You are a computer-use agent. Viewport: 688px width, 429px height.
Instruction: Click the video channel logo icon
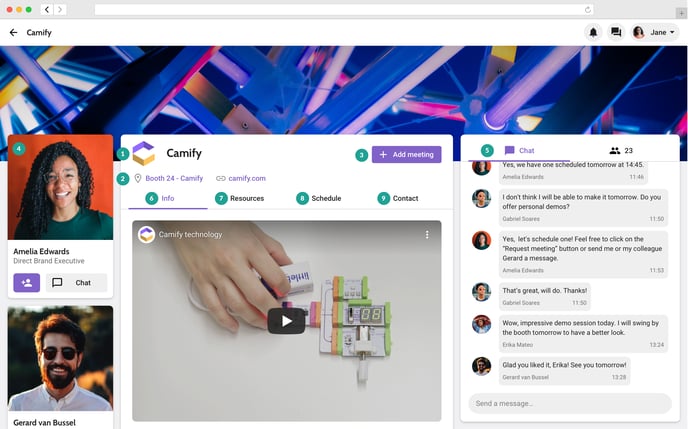coord(147,235)
